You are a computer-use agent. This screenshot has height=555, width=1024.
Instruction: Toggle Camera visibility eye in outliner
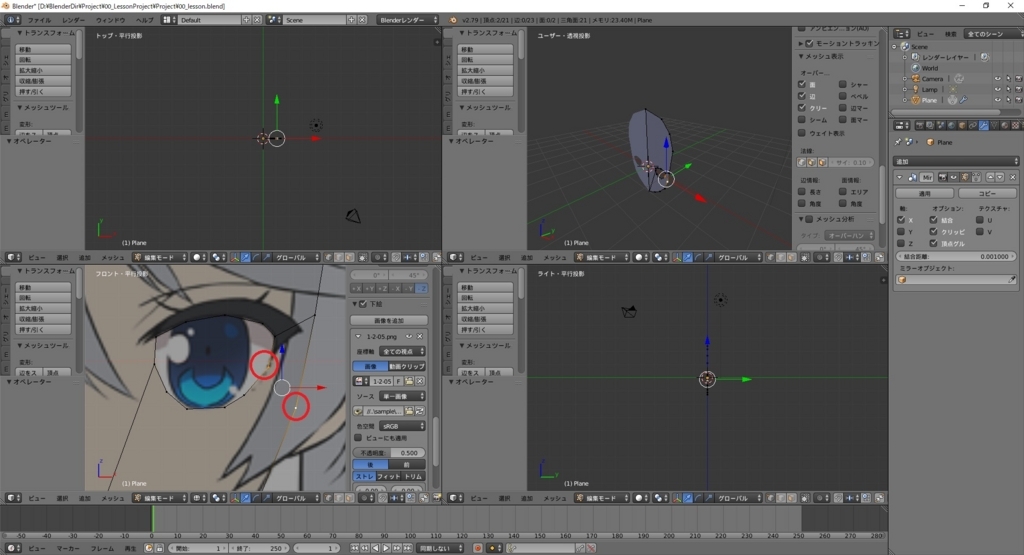pyautogui.click(x=998, y=78)
